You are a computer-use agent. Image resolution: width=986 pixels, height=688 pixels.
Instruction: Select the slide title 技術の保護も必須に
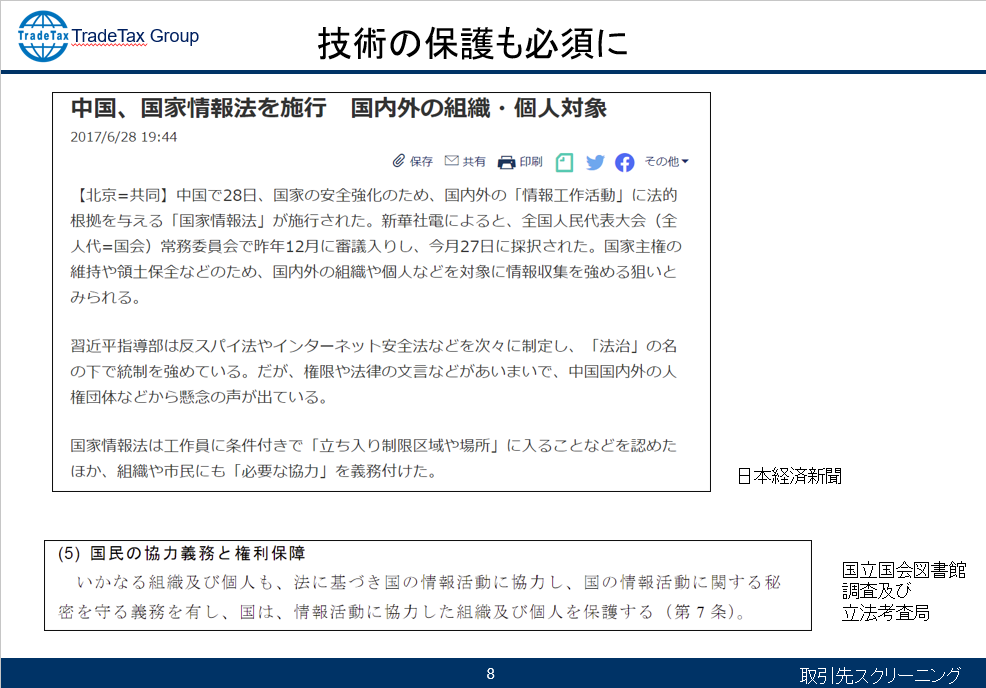(x=473, y=43)
